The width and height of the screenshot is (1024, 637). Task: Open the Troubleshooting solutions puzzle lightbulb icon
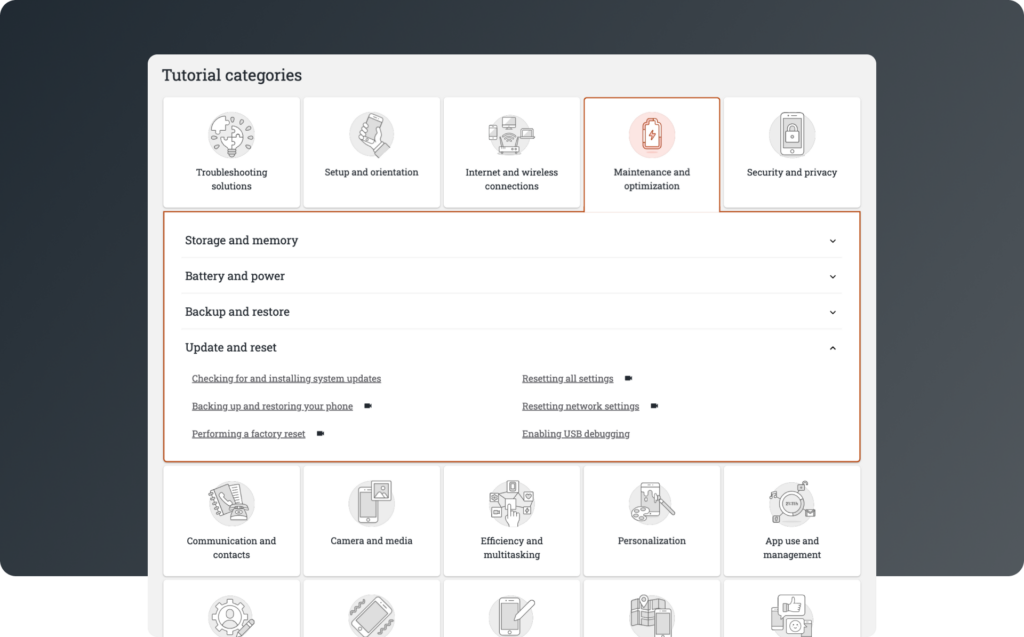pos(231,135)
